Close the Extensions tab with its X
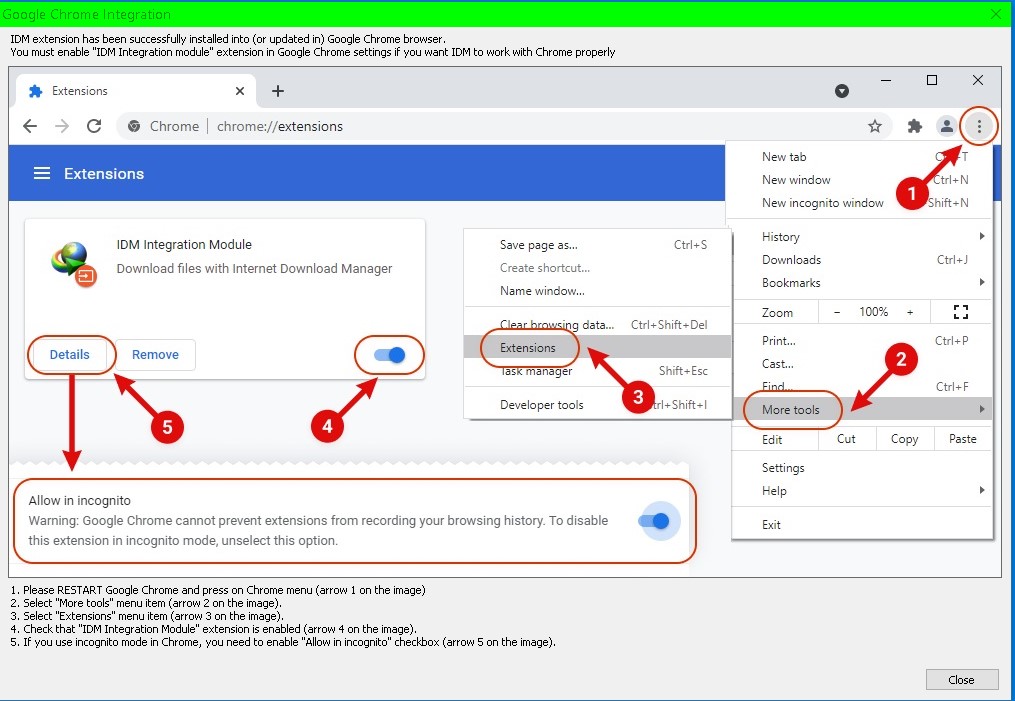Image resolution: width=1015 pixels, height=701 pixels. tap(240, 91)
